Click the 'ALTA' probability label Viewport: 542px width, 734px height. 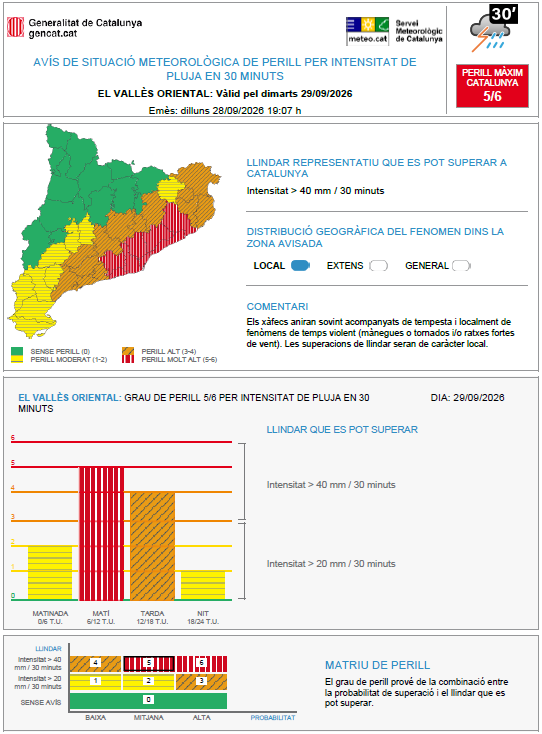pos(202,717)
